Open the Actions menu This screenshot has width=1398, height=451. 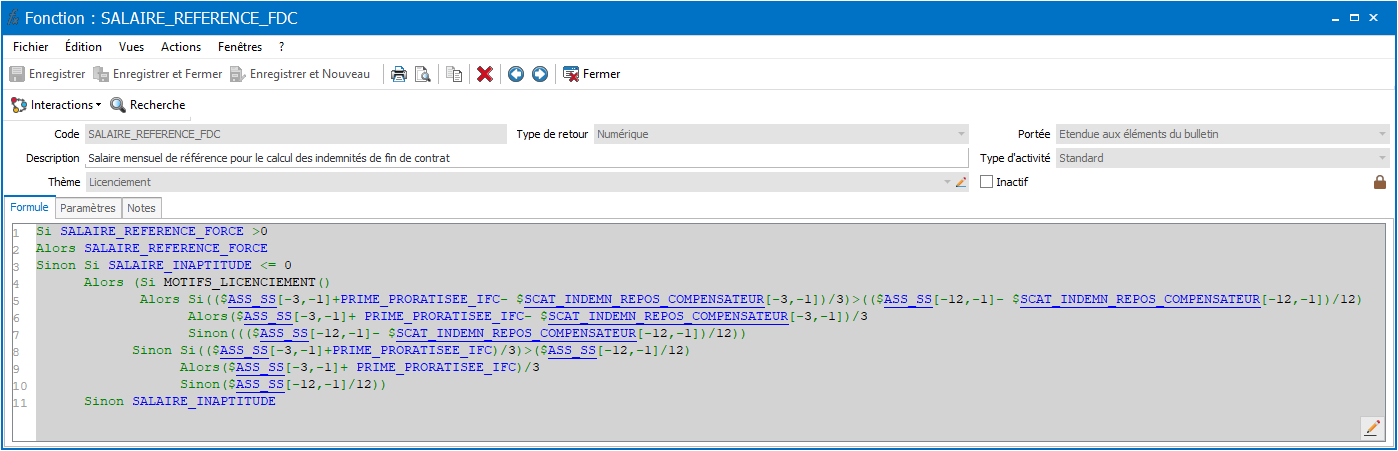coord(181,47)
